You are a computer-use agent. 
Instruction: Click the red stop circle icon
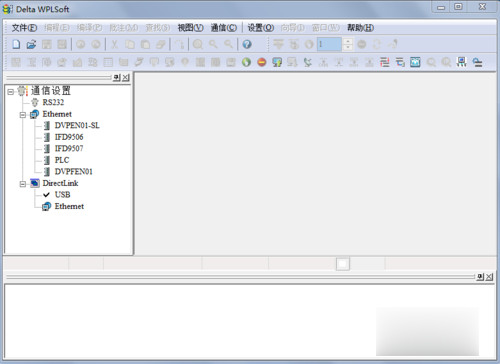point(262,62)
